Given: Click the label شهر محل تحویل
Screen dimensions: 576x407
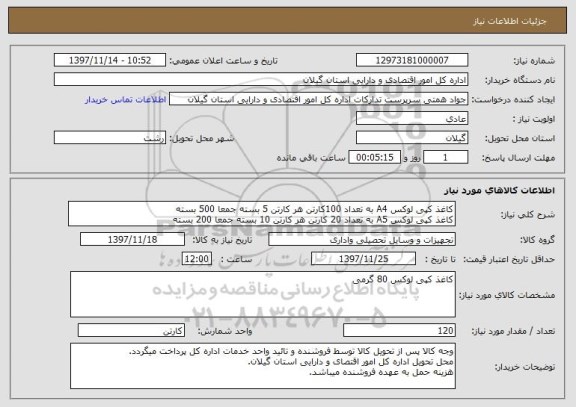Looking at the screenshot, I should 202,138.
